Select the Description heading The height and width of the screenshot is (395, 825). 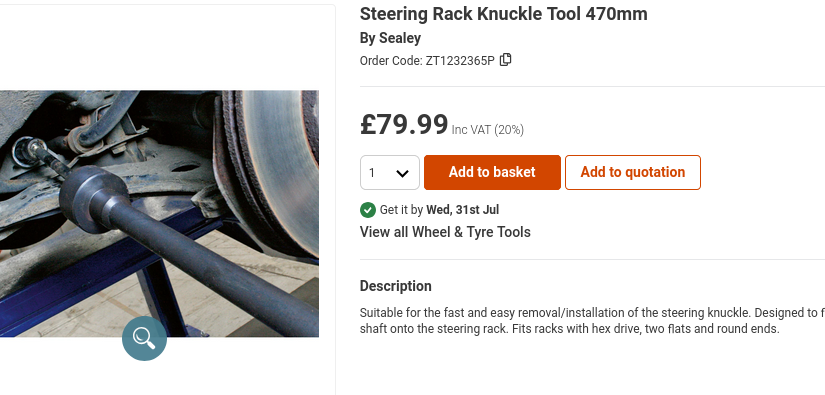coord(396,286)
